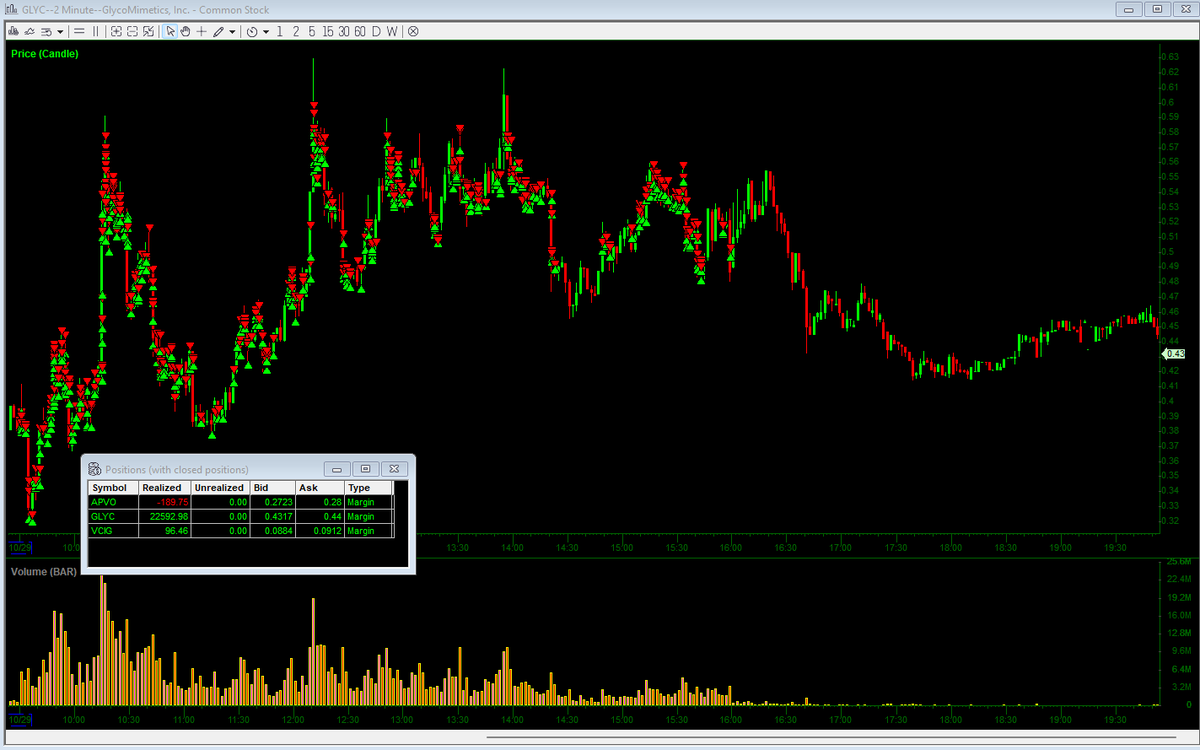Open the chart style dropdown arrow
This screenshot has height=750, width=1200.
[x=58, y=31]
